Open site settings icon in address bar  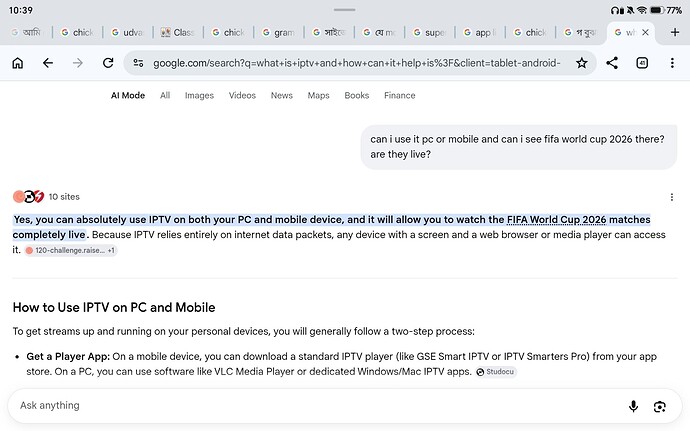click(138, 63)
